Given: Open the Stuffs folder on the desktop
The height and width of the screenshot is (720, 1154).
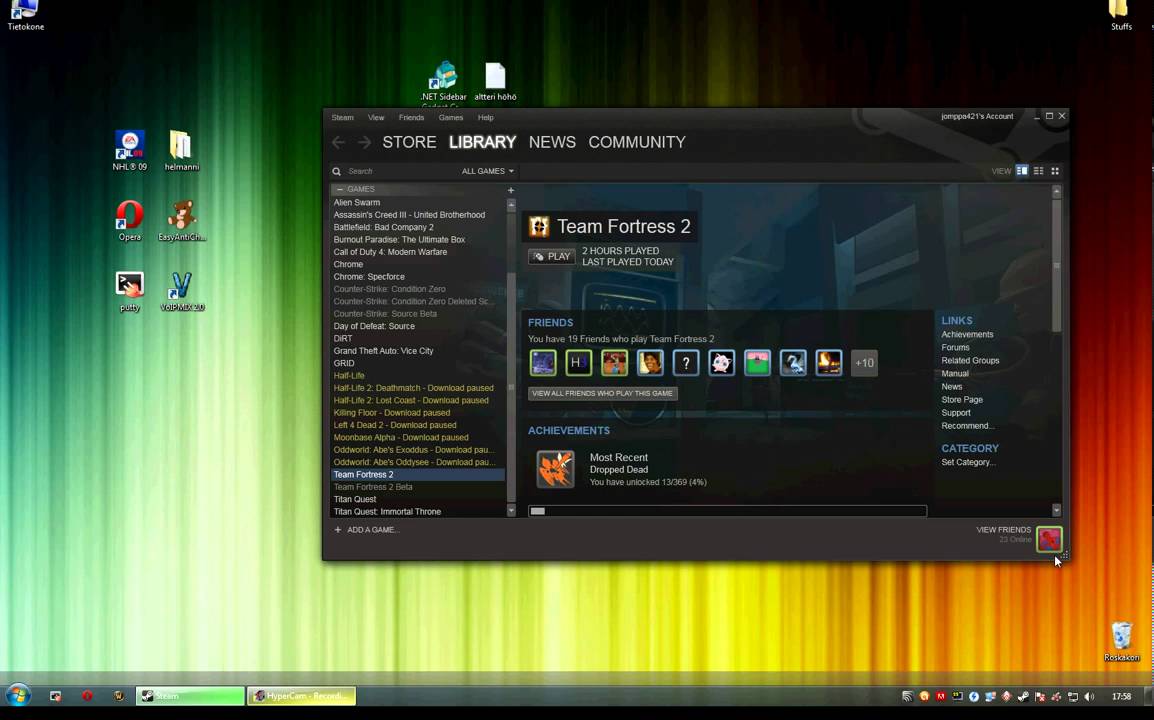Looking at the screenshot, I should coord(1121,15).
